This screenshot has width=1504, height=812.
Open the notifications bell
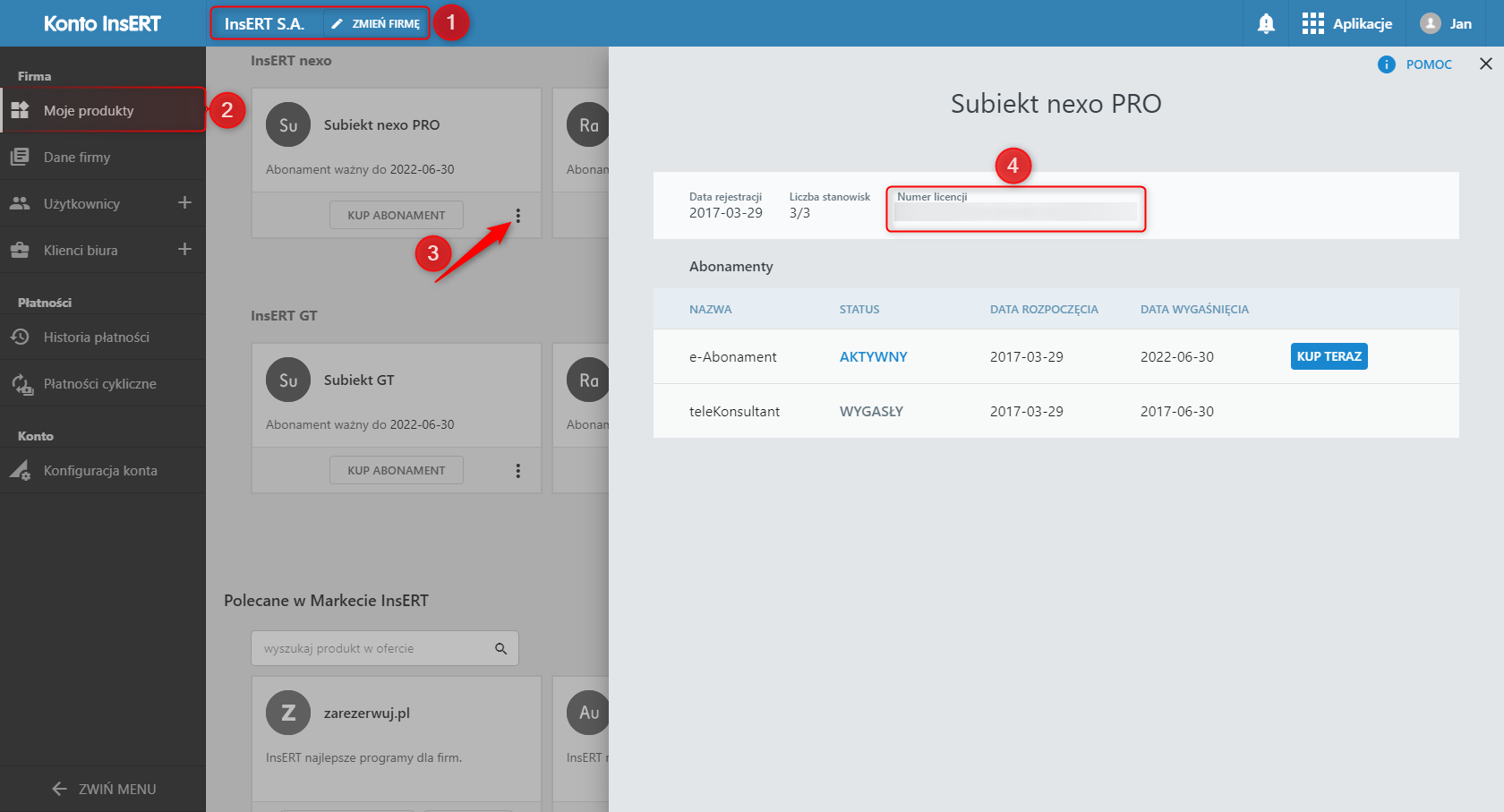[1266, 24]
